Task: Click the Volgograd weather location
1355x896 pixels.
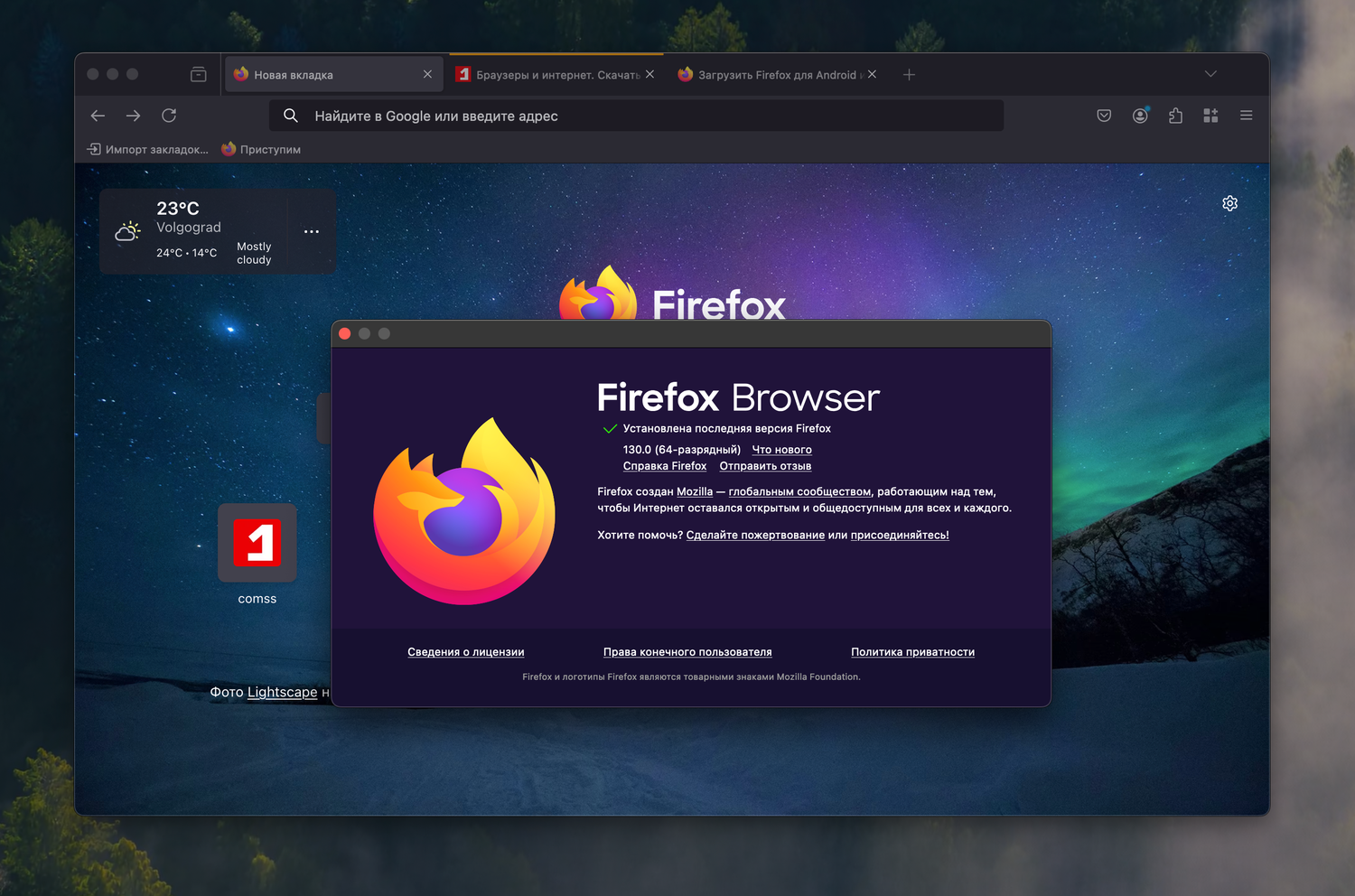Action: coord(189,228)
